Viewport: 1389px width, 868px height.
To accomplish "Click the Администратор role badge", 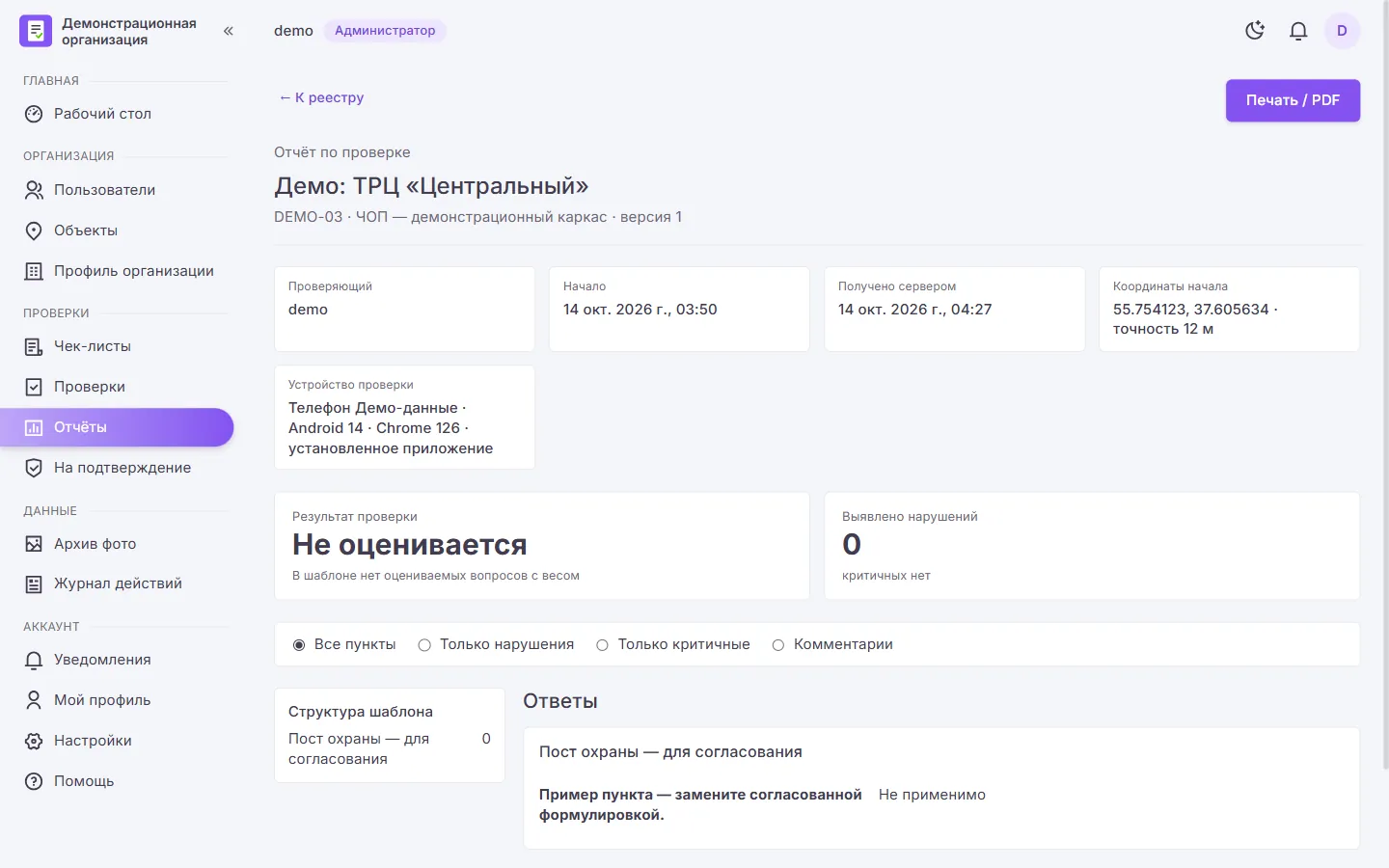I will click(x=385, y=31).
